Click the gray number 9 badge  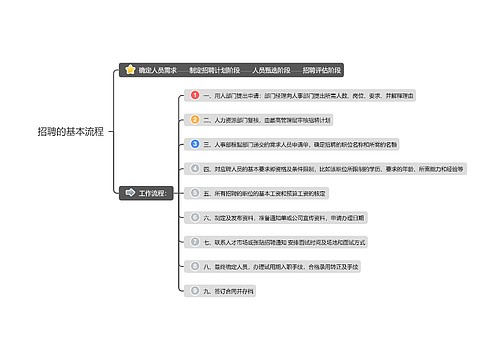pyautogui.click(x=195, y=291)
